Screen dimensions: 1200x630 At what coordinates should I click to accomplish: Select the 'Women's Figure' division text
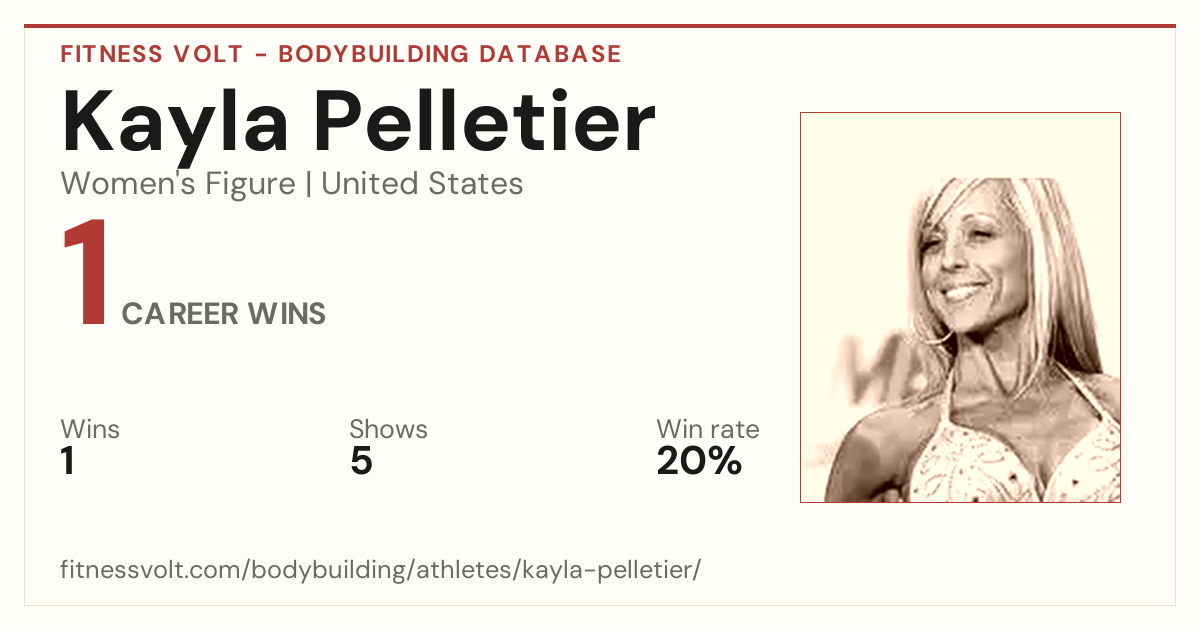pyautogui.click(x=178, y=184)
